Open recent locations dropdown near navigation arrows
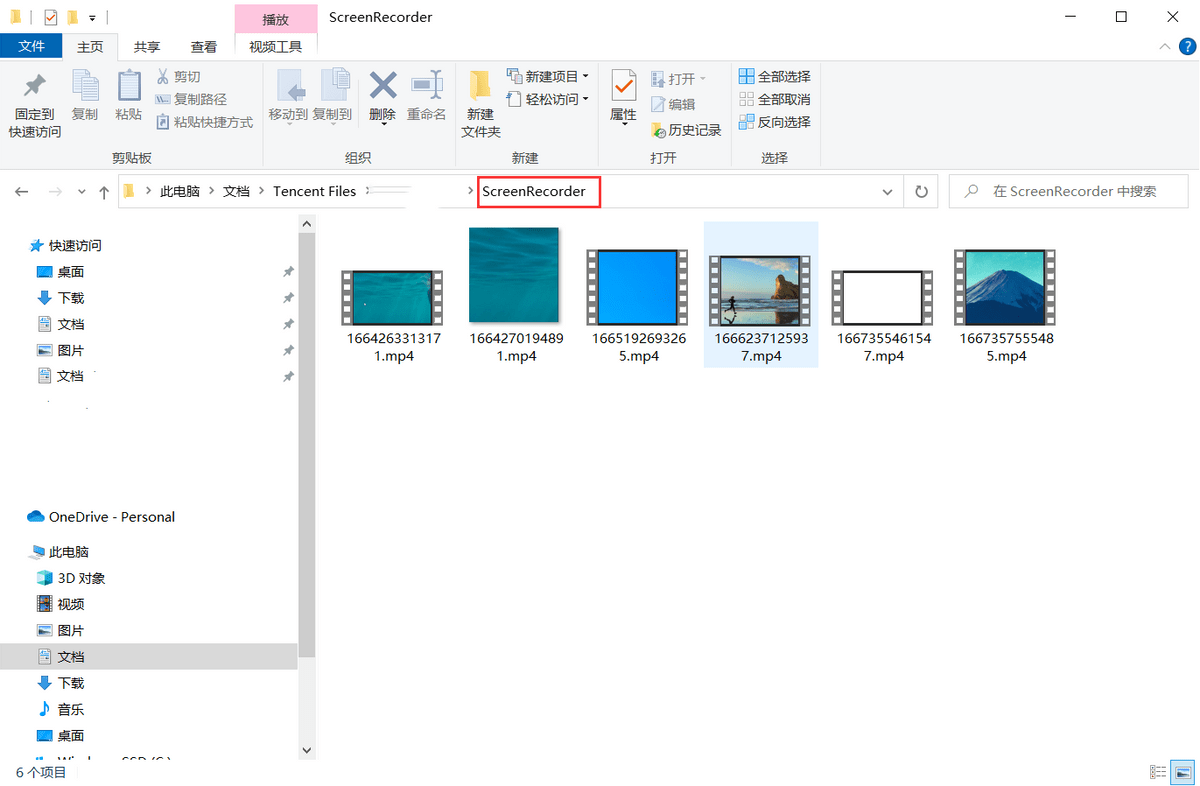Image resolution: width=1200 pixels, height=786 pixels. click(x=81, y=191)
